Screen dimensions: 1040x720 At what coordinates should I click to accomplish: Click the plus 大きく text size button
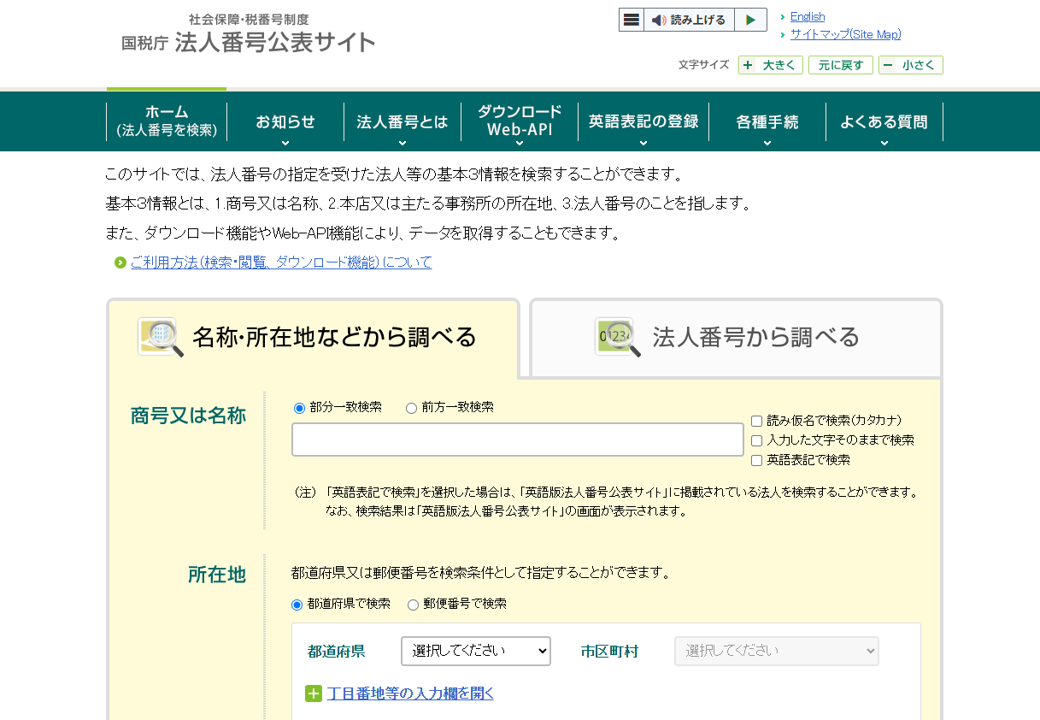[771, 65]
